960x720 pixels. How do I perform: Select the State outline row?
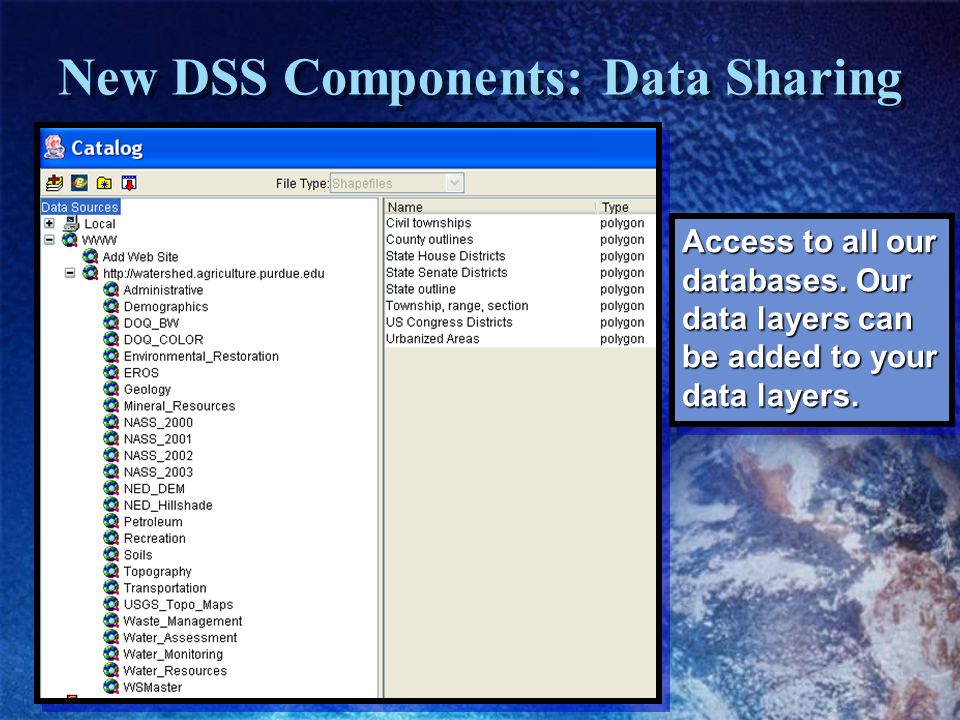click(x=520, y=289)
